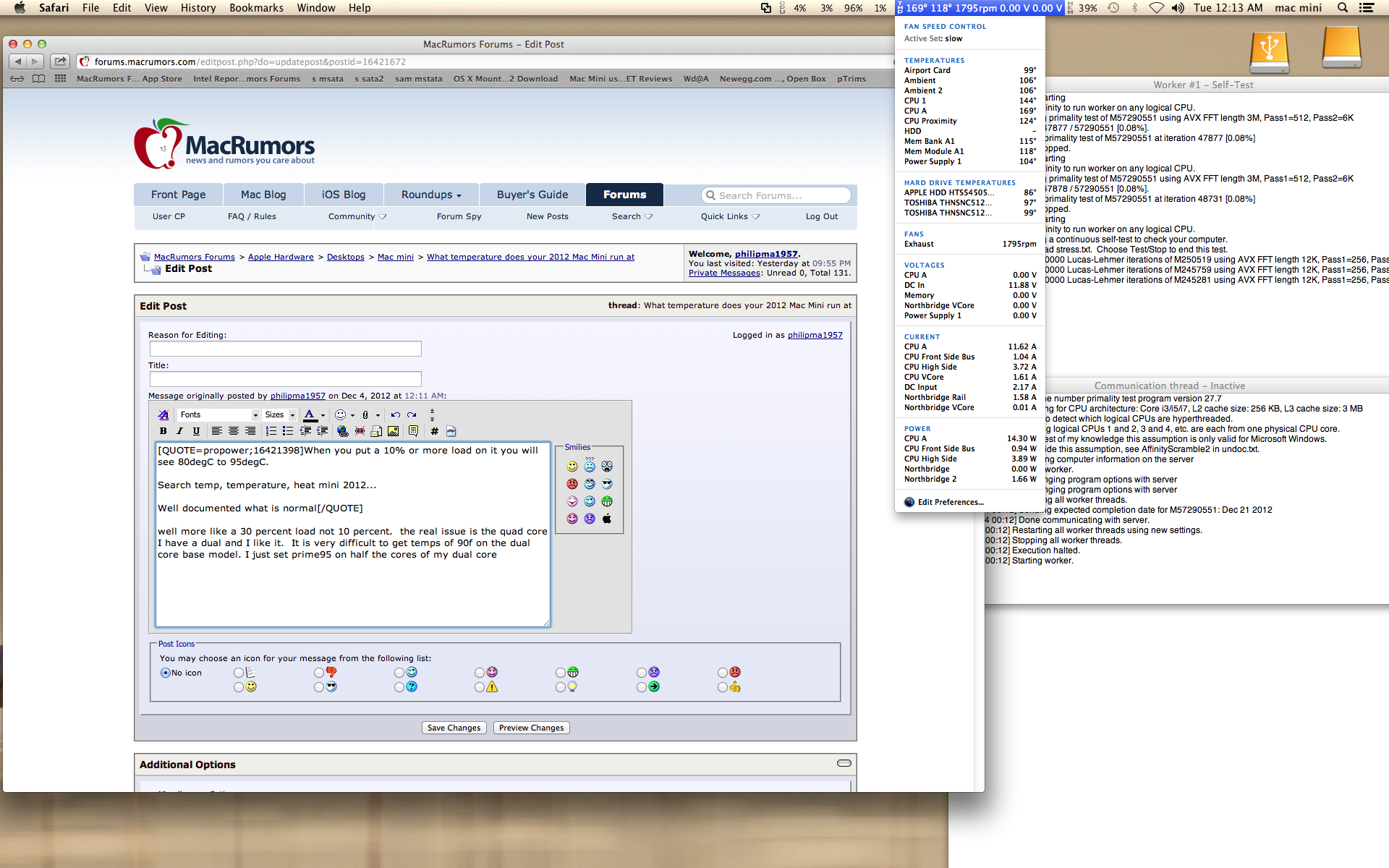1389x868 pixels.
Task: Click the editor size increase/decrease arrows
Action: [x=432, y=415]
